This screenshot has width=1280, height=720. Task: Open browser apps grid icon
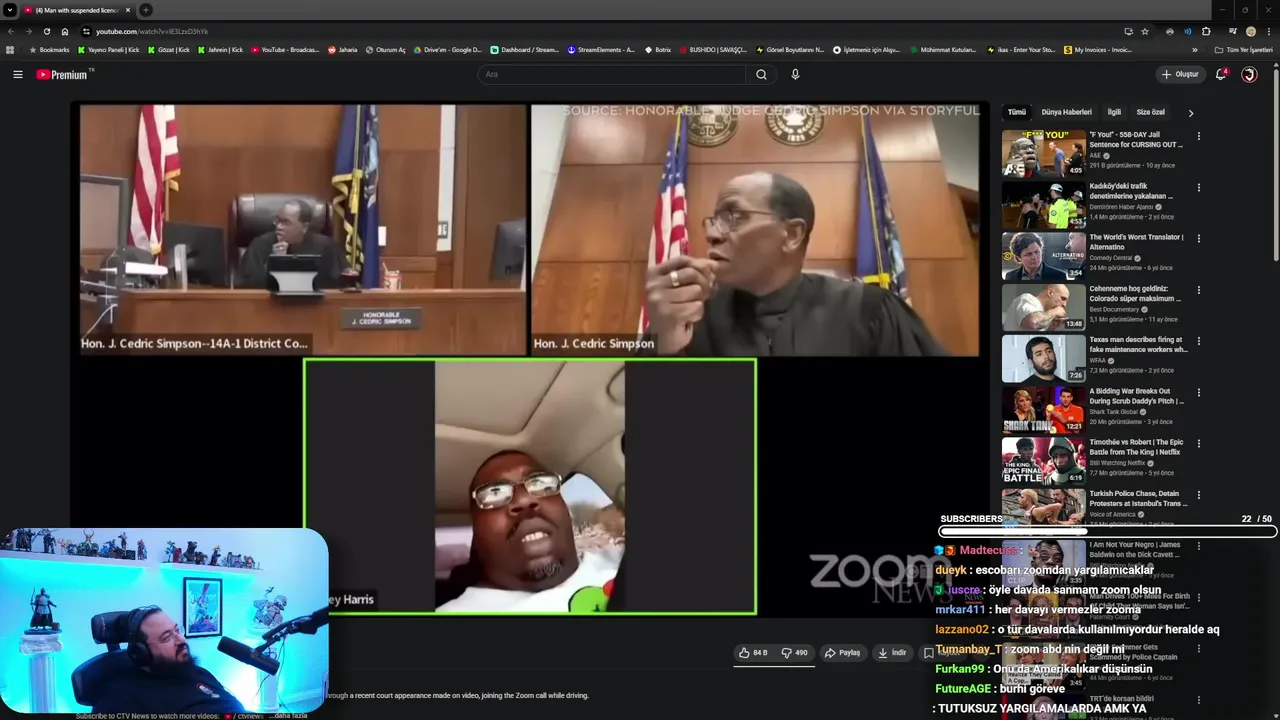click(x=10, y=50)
